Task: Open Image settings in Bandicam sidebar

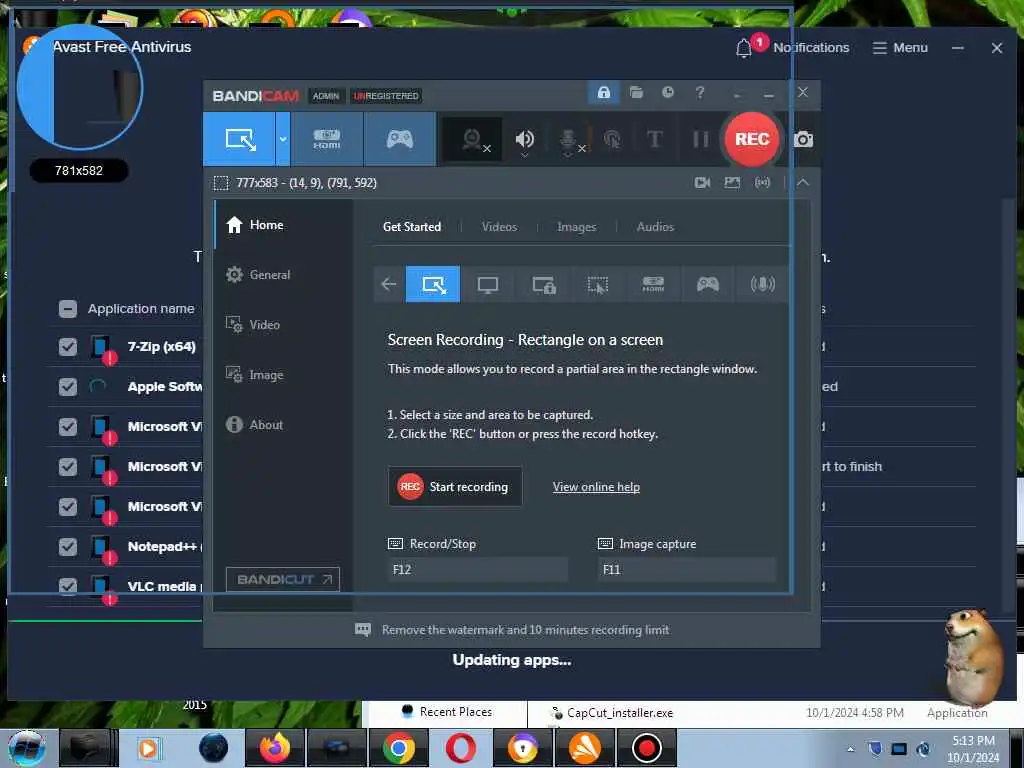Action: pyautogui.click(x=283, y=375)
